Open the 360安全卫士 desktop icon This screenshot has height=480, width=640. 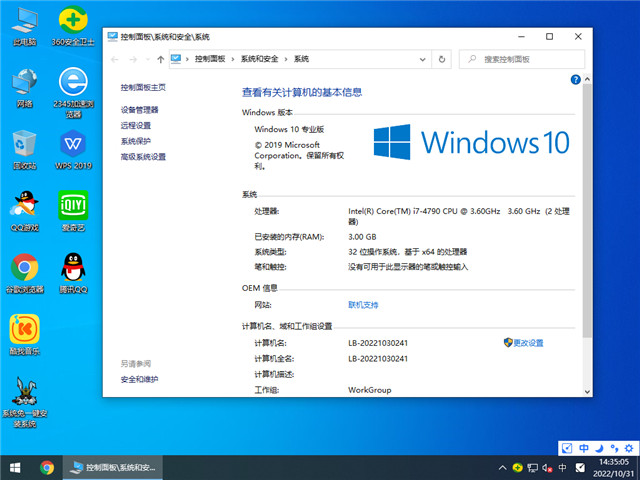tap(71, 22)
